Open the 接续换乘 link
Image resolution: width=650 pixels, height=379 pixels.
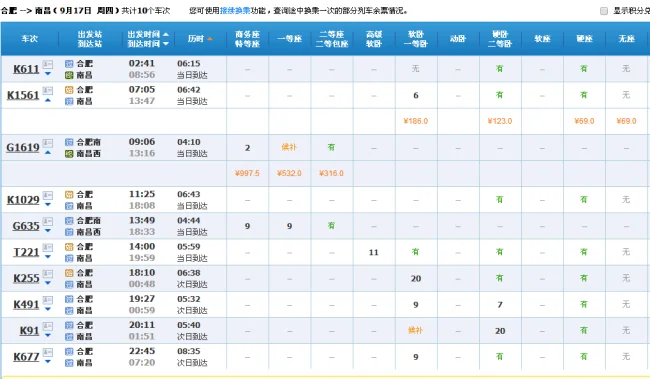coord(235,11)
